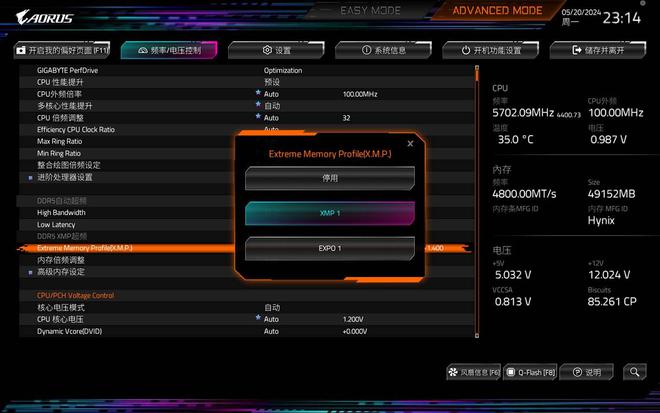This screenshot has width=660, height=413.
Task: Click the +0.000V DVID value
Action: [354, 331]
